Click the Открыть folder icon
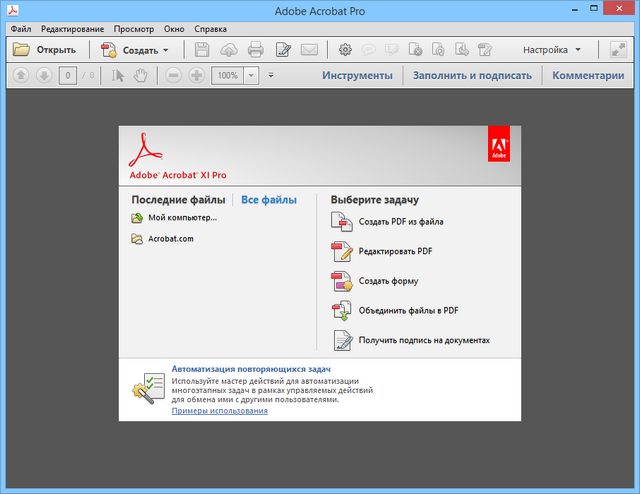 (21, 49)
